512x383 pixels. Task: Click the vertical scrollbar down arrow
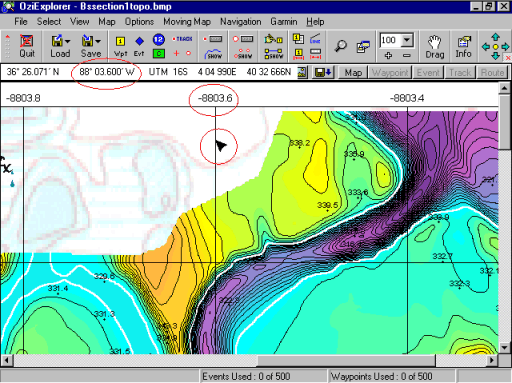(504, 348)
